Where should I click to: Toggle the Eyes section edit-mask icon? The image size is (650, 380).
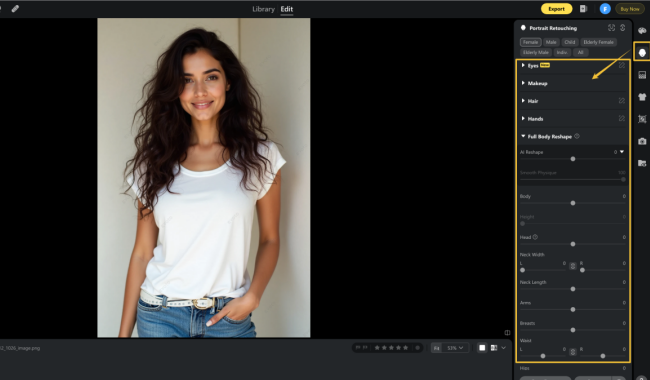pyautogui.click(x=622, y=65)
